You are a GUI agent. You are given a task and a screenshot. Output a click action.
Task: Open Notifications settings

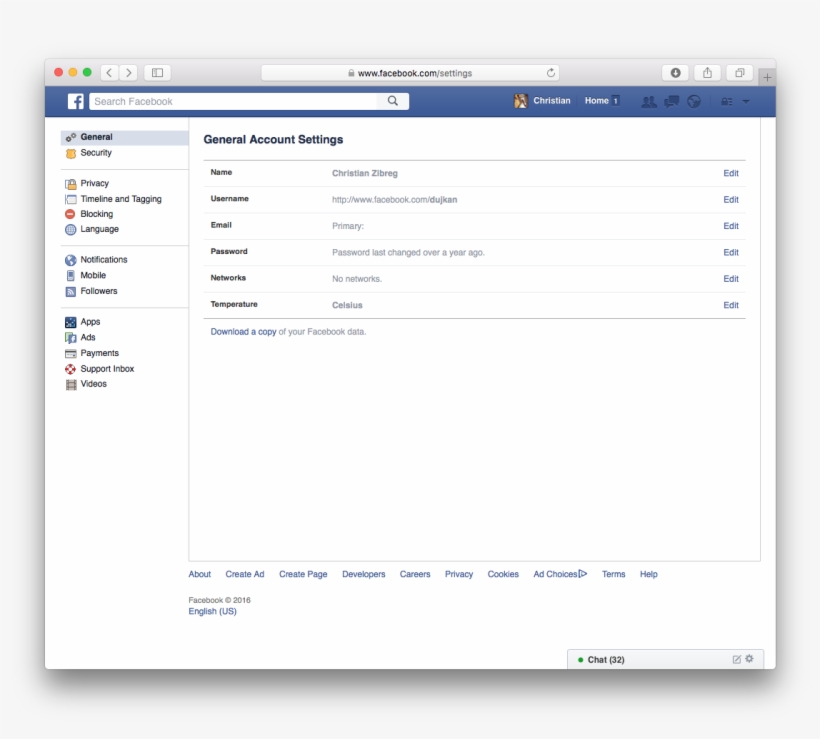tap(104, 259)
